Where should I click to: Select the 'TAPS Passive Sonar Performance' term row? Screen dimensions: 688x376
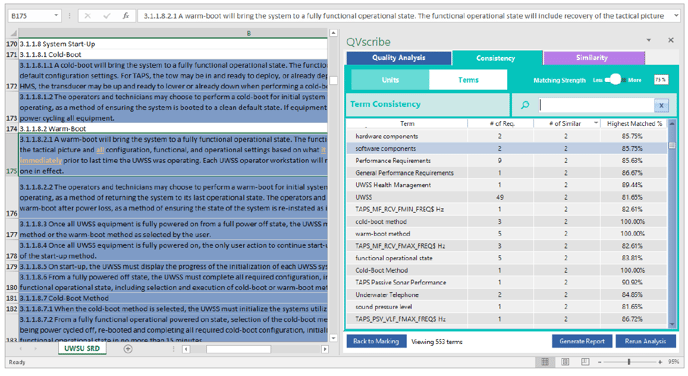point(507,283)
